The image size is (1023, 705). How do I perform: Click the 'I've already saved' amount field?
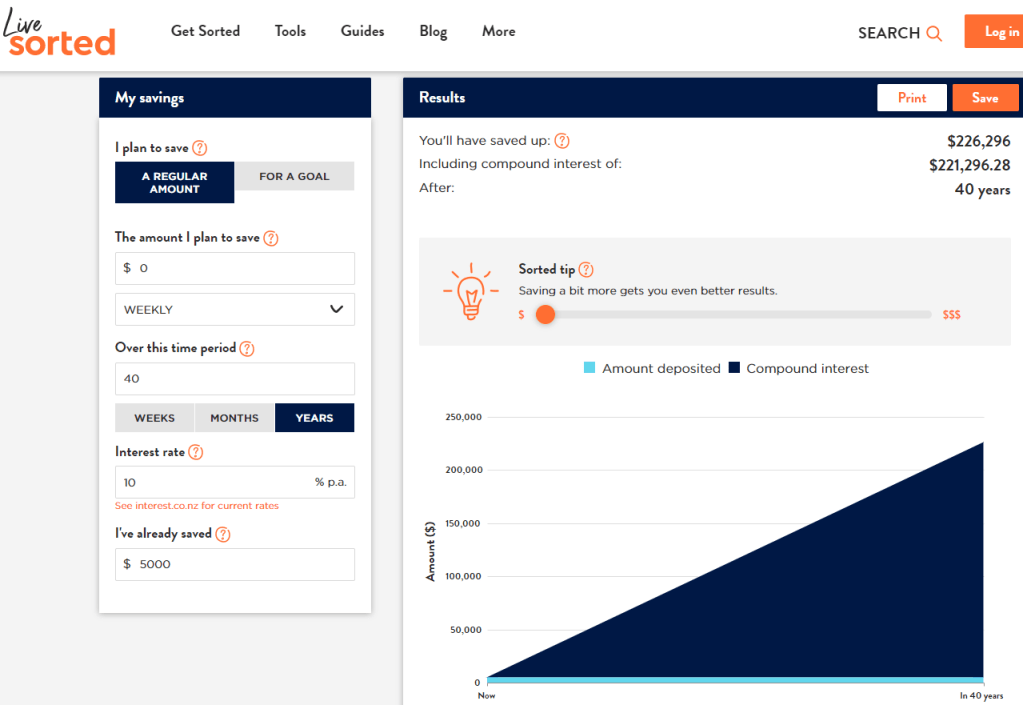235,564
